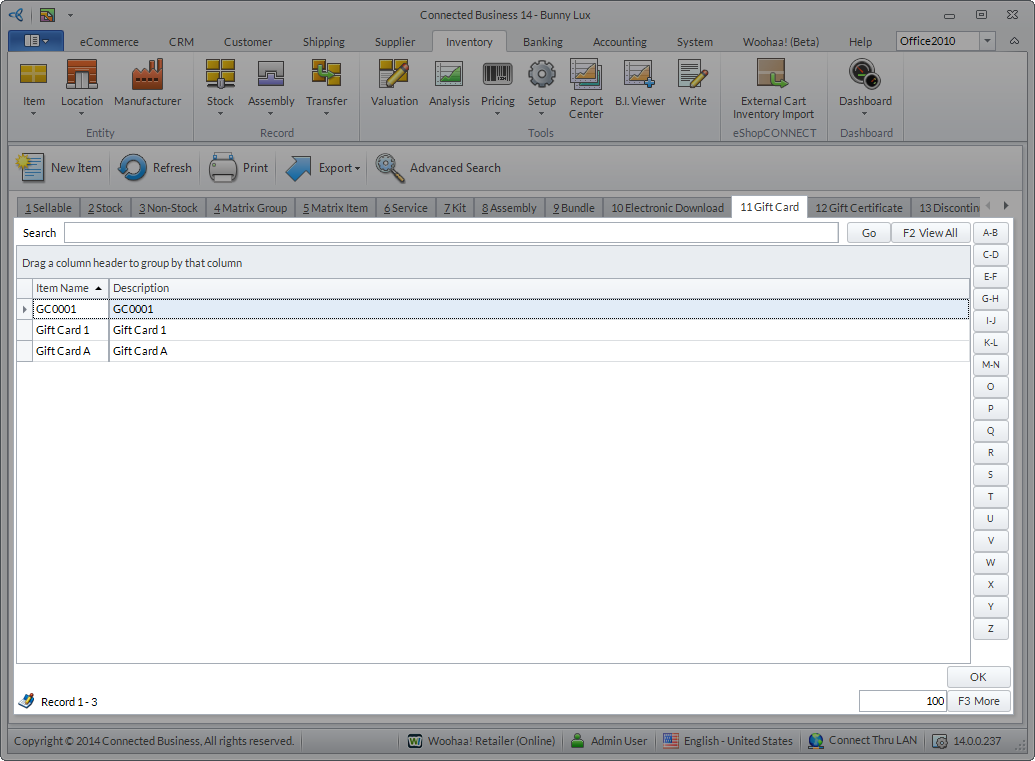Select the 10 Electronic Download tab
The width and height of the screenshot is (1035, 761).
coord(667,208)
